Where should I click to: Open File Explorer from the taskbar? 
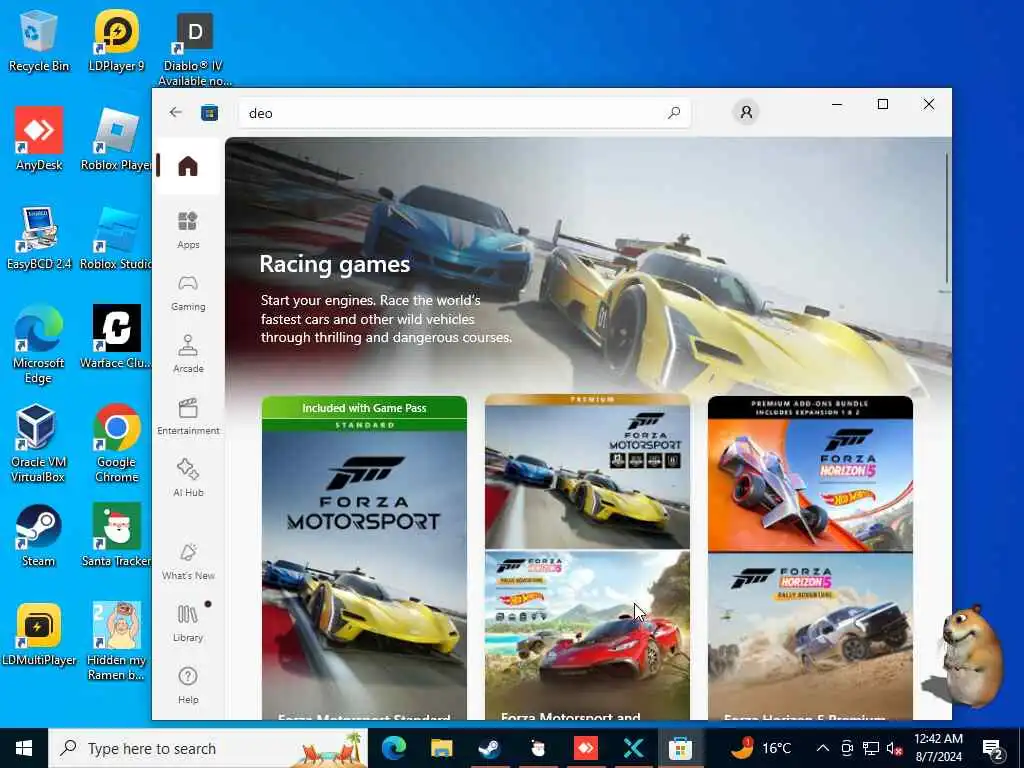[x=441, y=748]
